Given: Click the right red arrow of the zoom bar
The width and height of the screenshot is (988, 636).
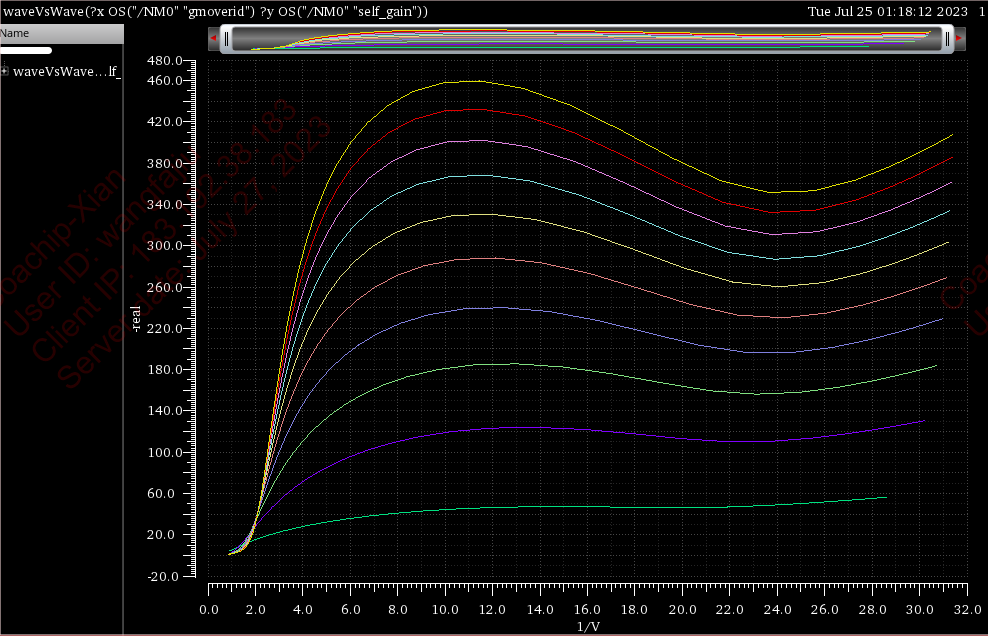Looking at the screenshot, I should (958, 38).
